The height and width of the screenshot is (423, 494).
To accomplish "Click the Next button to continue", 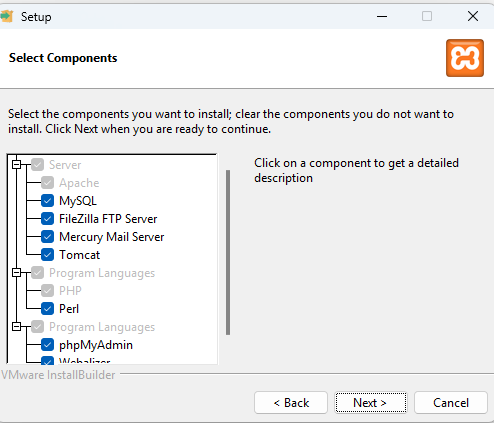I will [371, 403].
